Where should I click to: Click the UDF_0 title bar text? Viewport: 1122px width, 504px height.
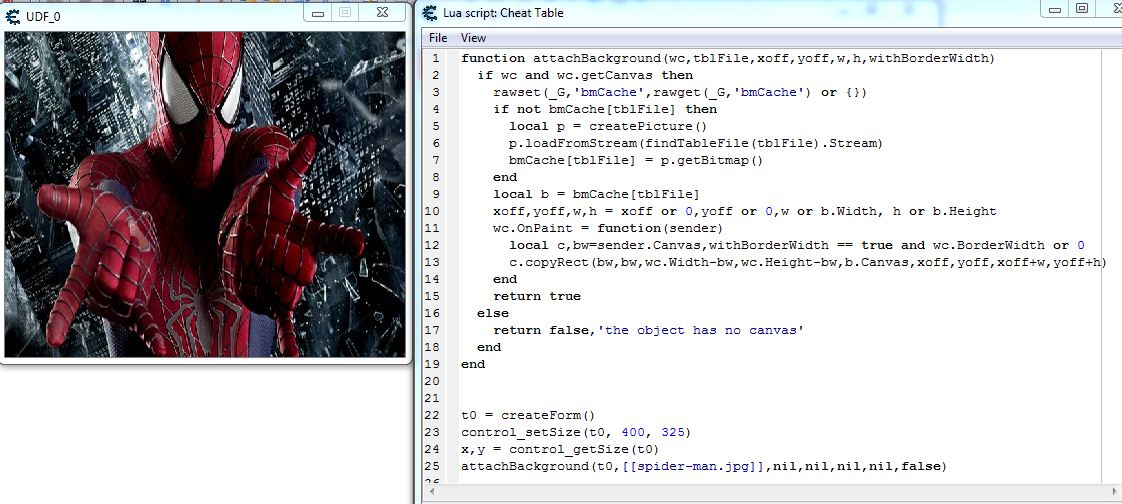[43, 15]
